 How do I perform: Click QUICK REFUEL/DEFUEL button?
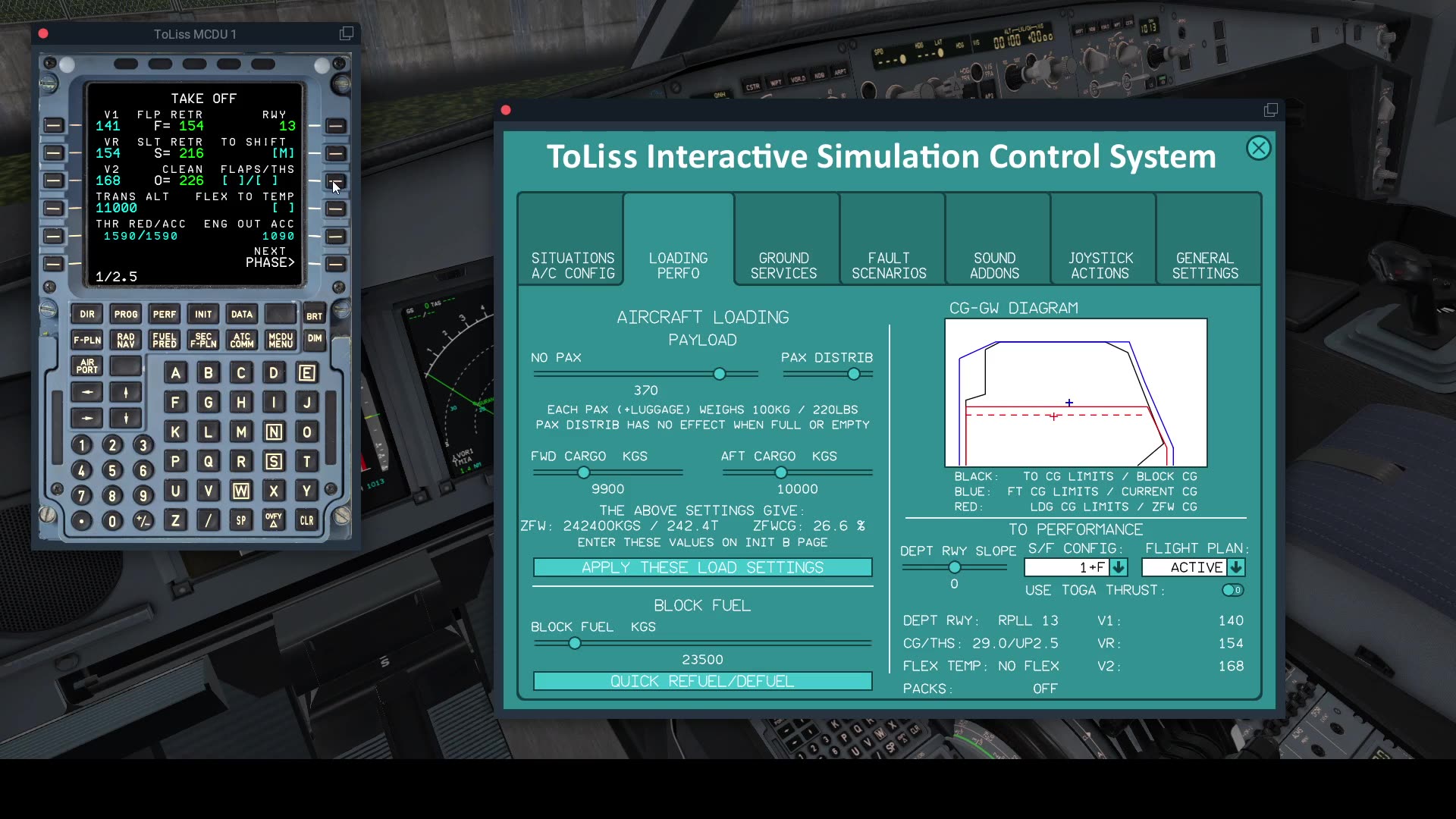click(x=702, y=681)
